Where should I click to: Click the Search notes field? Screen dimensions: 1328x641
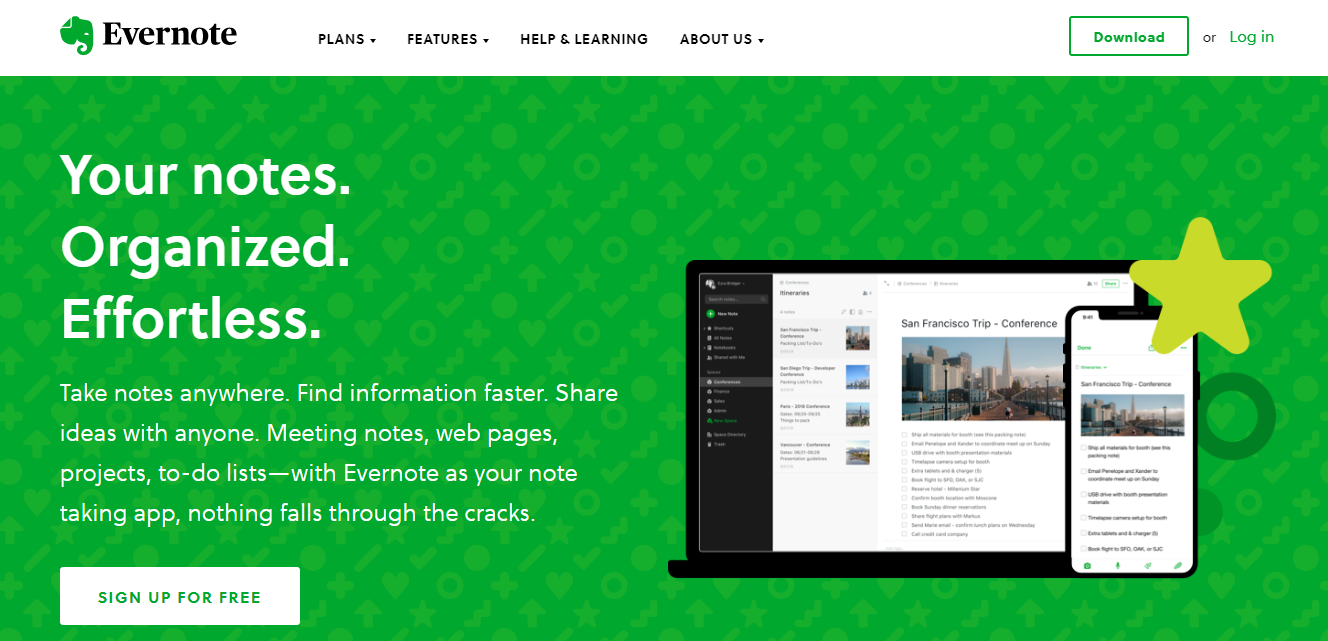click(x=735, y=299)
